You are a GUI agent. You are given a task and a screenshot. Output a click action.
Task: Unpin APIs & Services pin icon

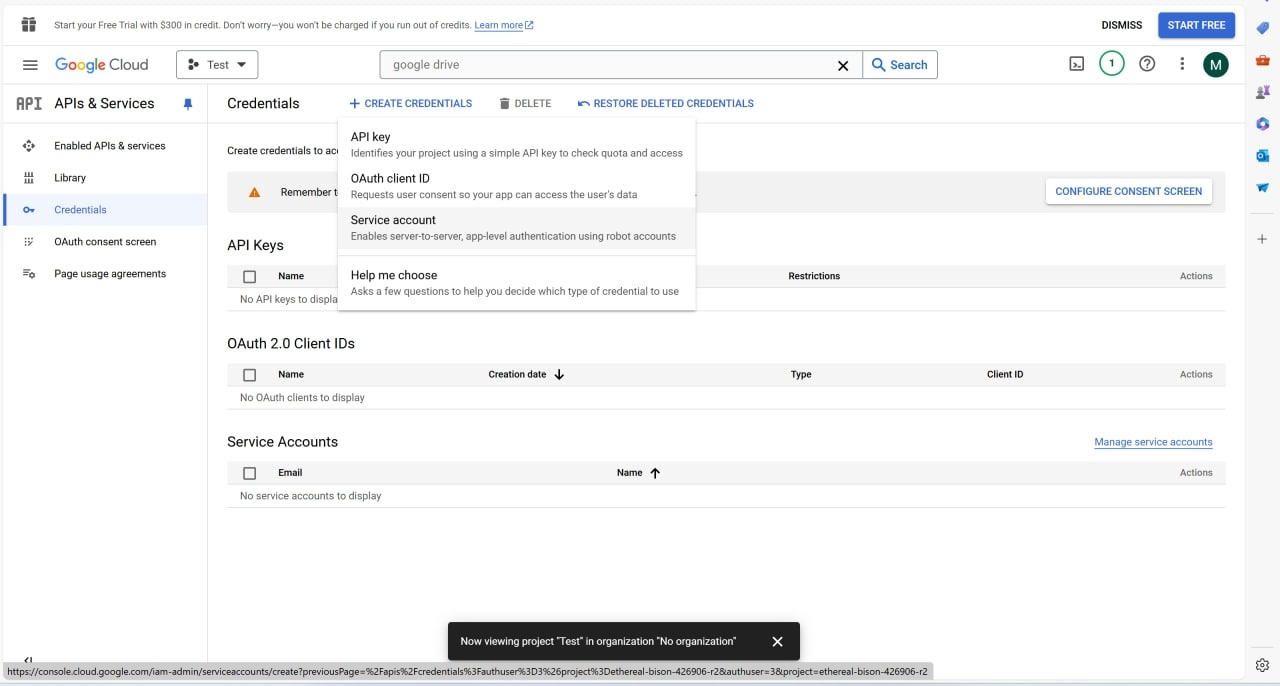[187, 104]
